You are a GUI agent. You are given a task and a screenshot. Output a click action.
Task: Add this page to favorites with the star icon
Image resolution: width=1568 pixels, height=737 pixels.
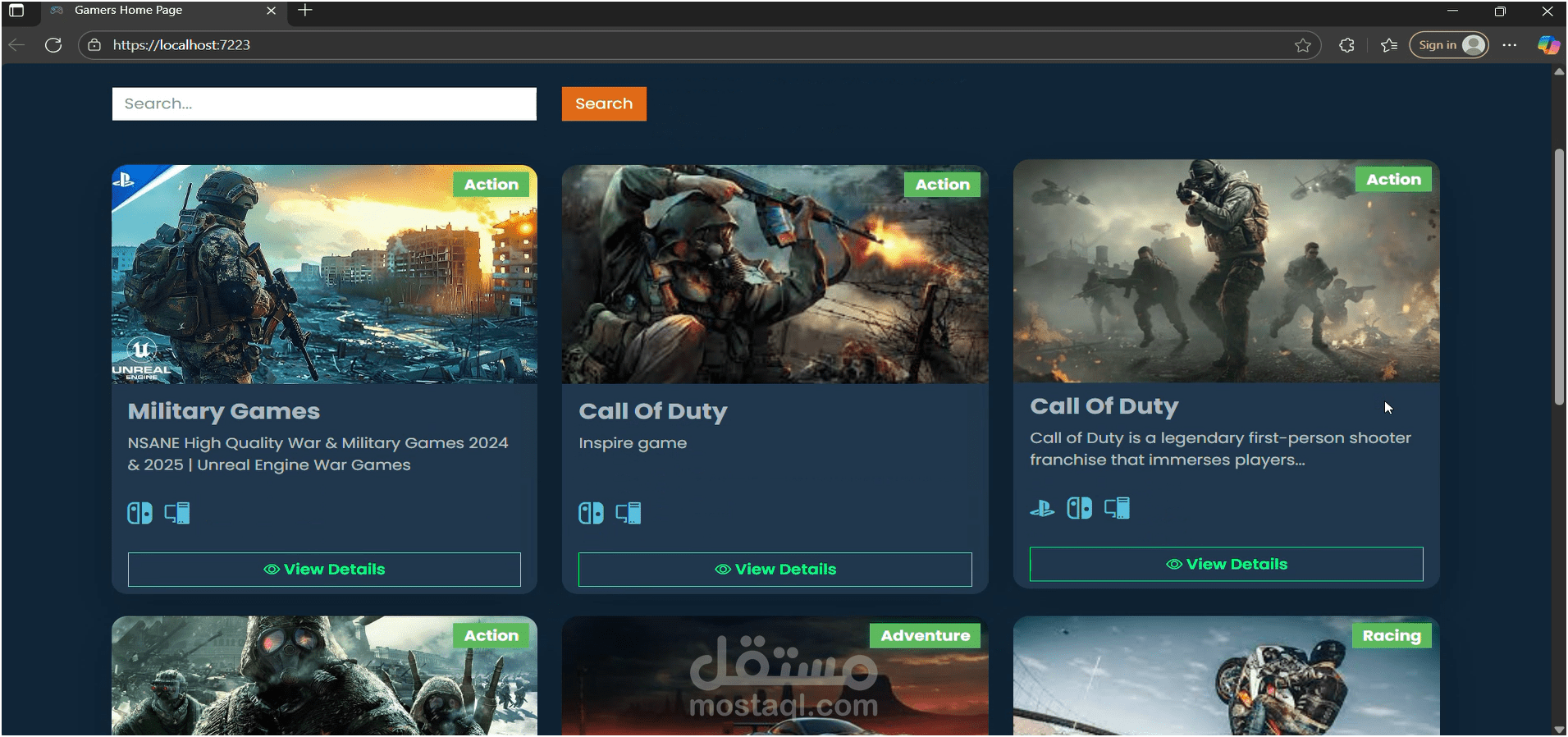click(x=1303, y=45)
